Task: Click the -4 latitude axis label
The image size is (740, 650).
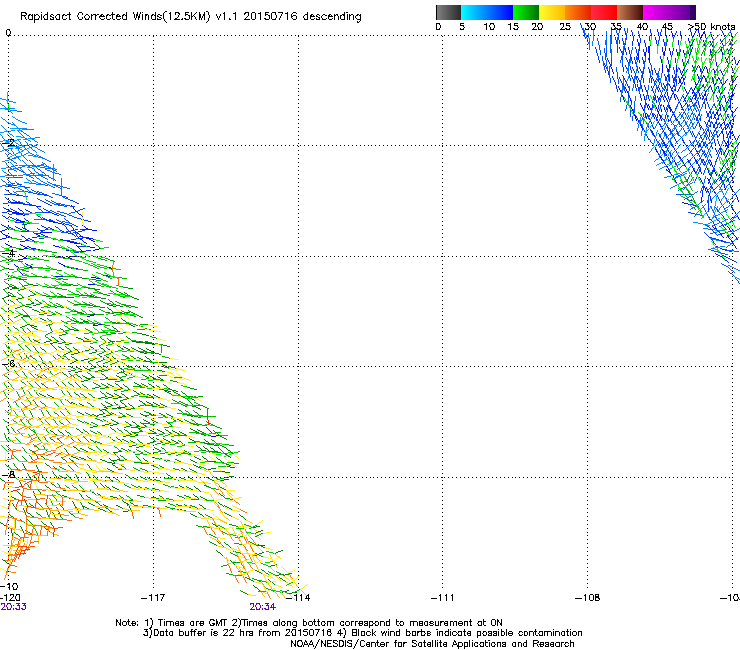Action: coord(9,253)
